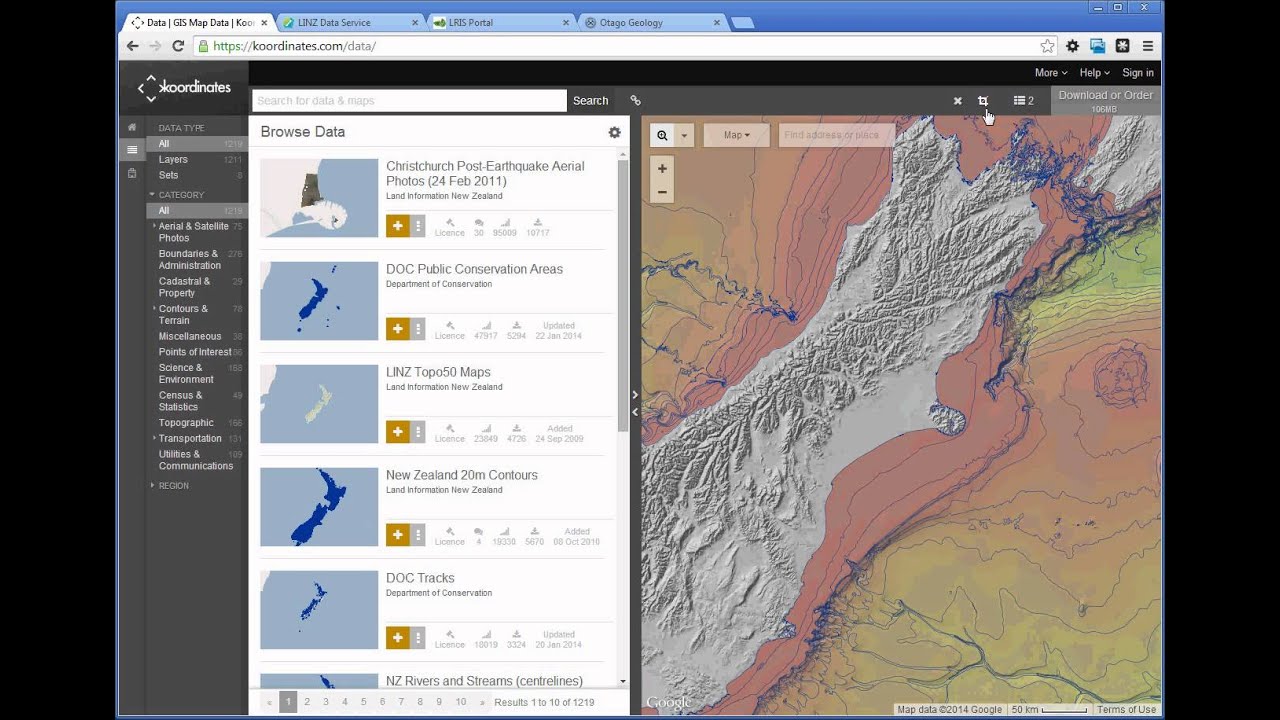Image resolution: width=1280 pixels, height=720 pixels.
Task: Open LINZ Topo50 Maps thumbnail
Action: tap(319, 404)
